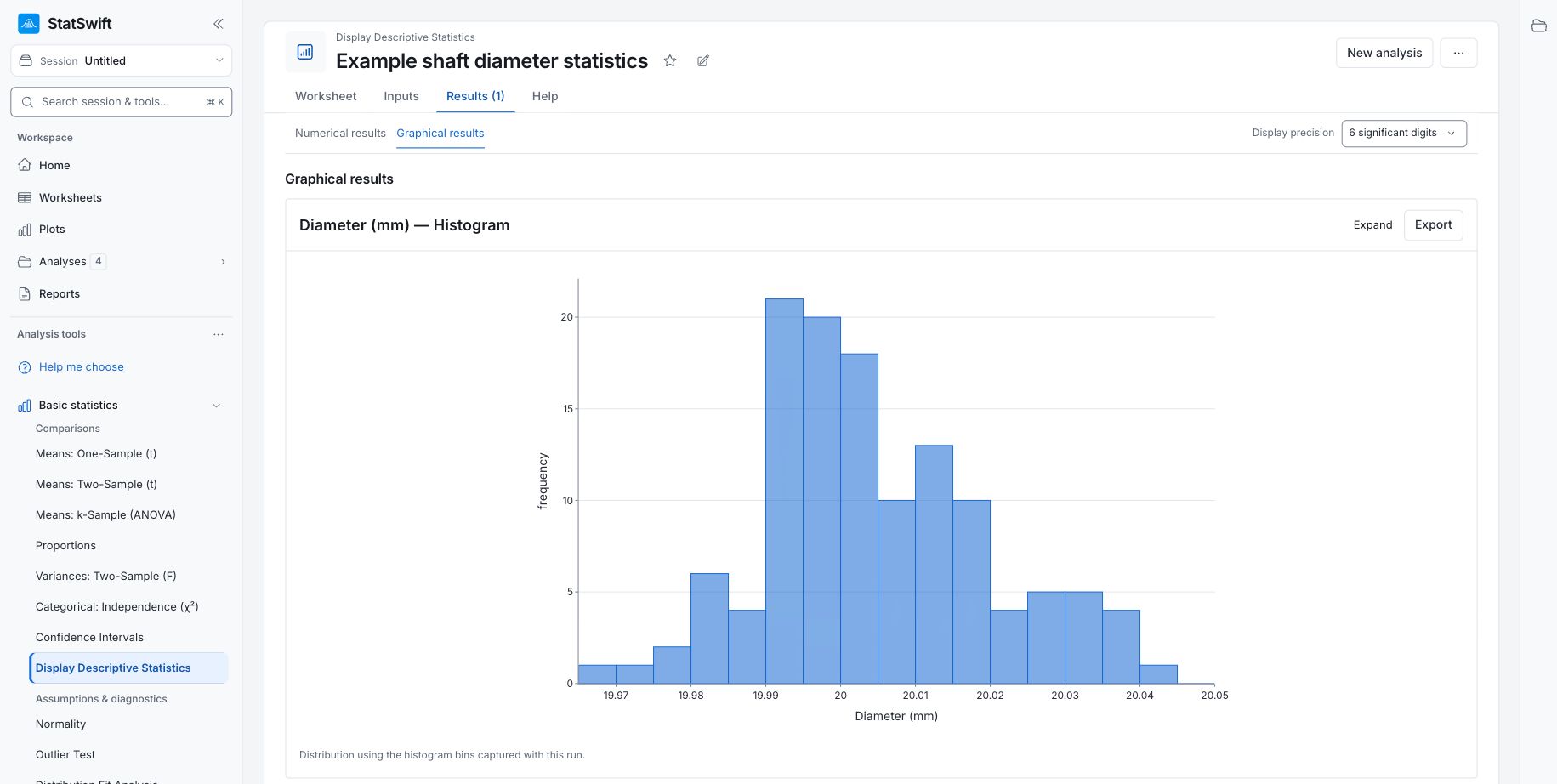Open the Help tab
This screenshot has height=784, width=1557.
click(x=545, y=96)
